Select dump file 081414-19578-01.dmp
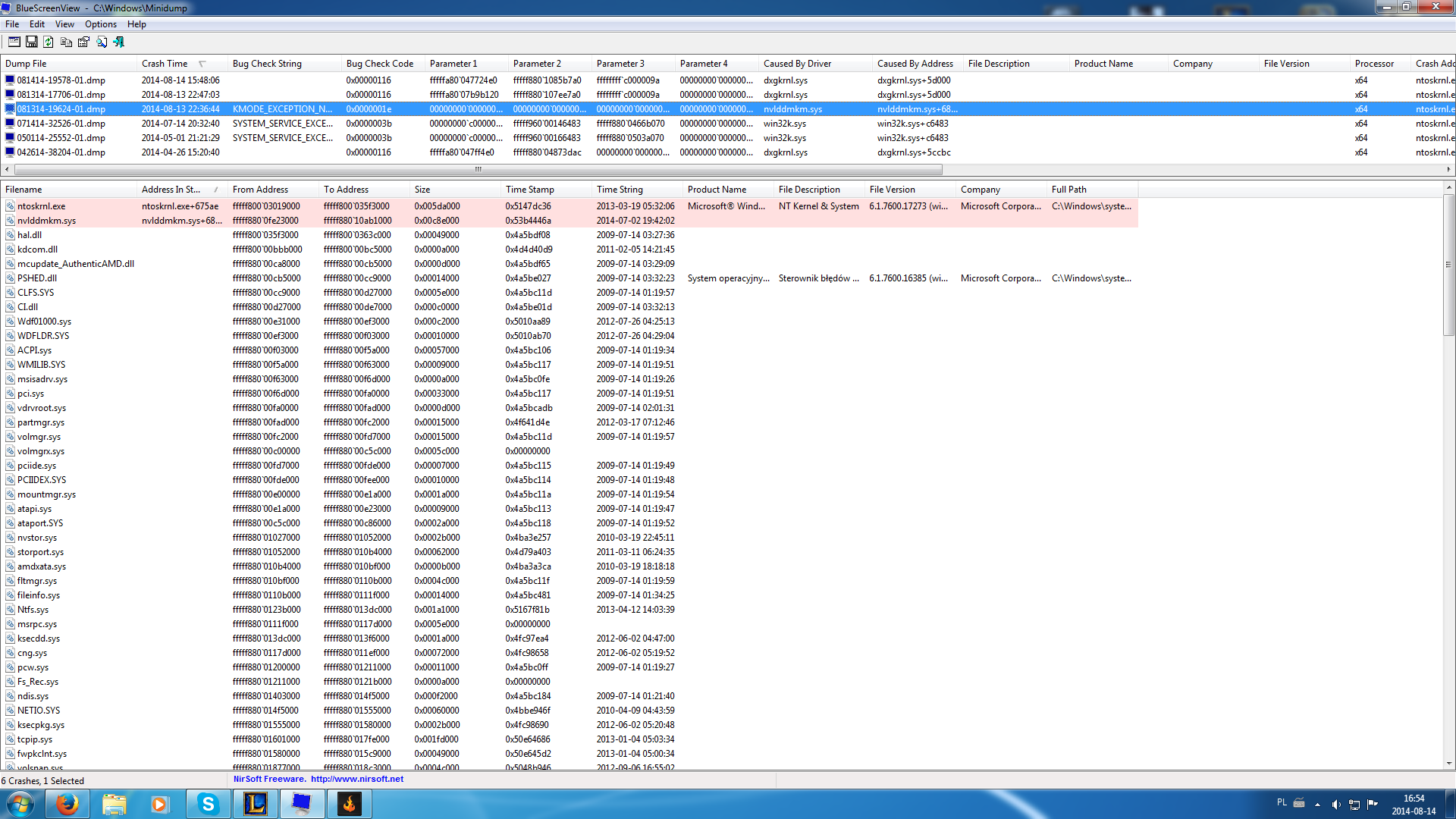This screenshot has height=819, width=1456. point(61,80)
